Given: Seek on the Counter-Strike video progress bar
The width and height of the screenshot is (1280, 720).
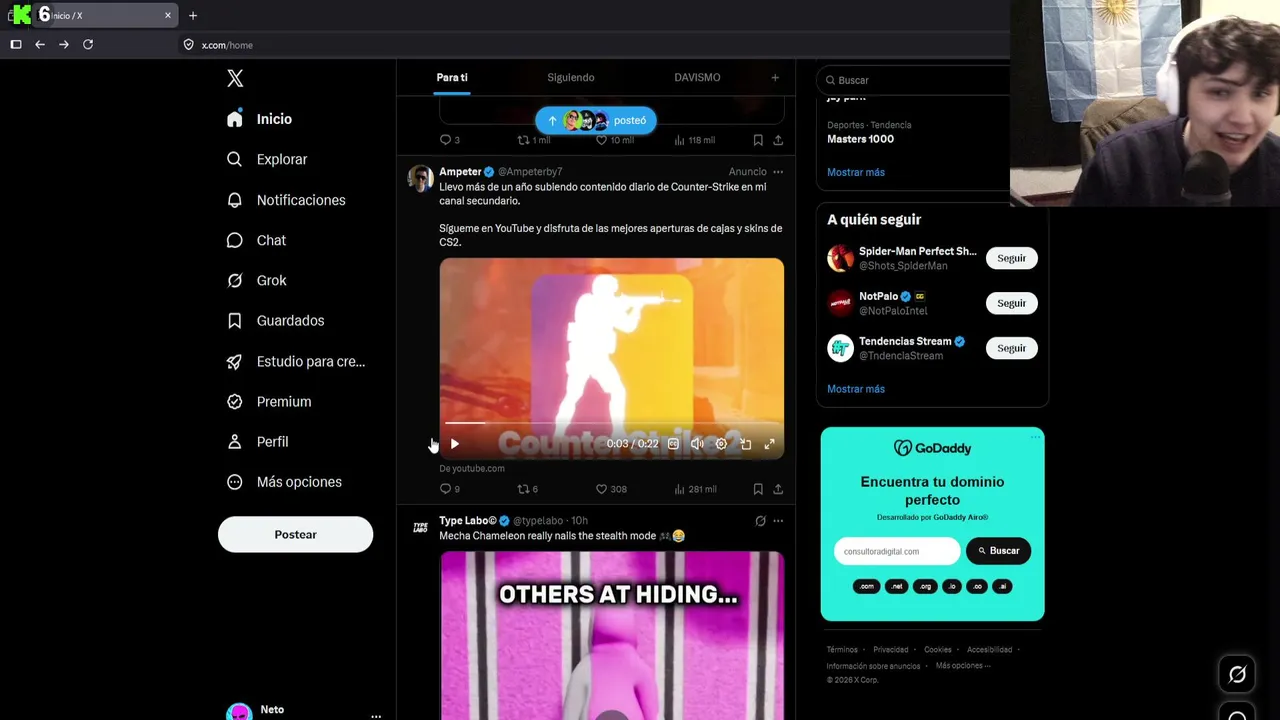Looking at the screenshot, I should (x=611, y=423).
